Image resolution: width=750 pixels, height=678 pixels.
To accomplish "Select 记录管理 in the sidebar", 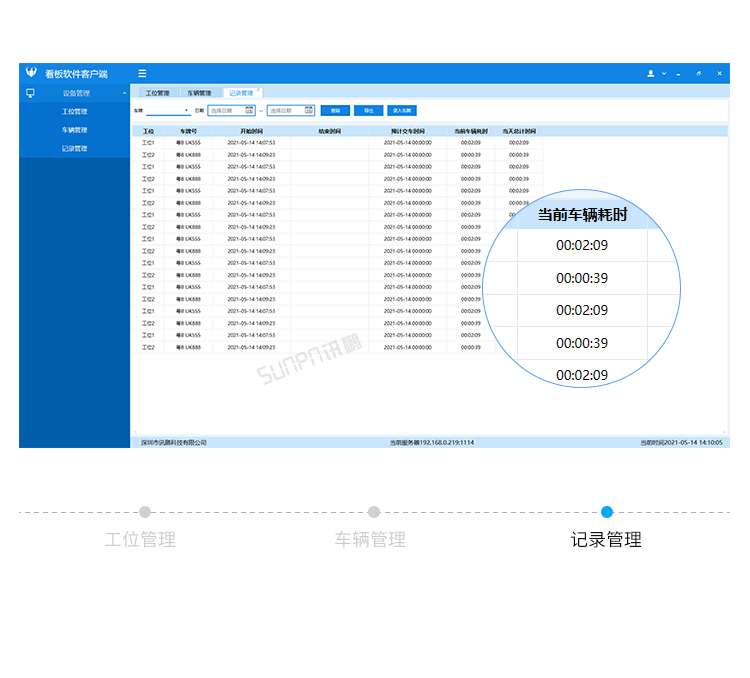I will tap(75, 148).
